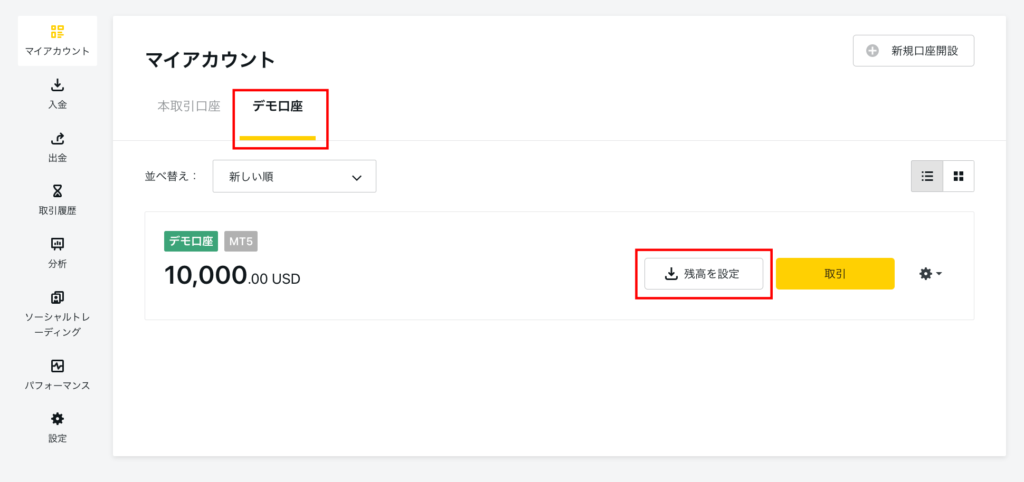Click the yellow 取引 button
The height and width of the screenshot is (482, 1024).
coord(835,274)
